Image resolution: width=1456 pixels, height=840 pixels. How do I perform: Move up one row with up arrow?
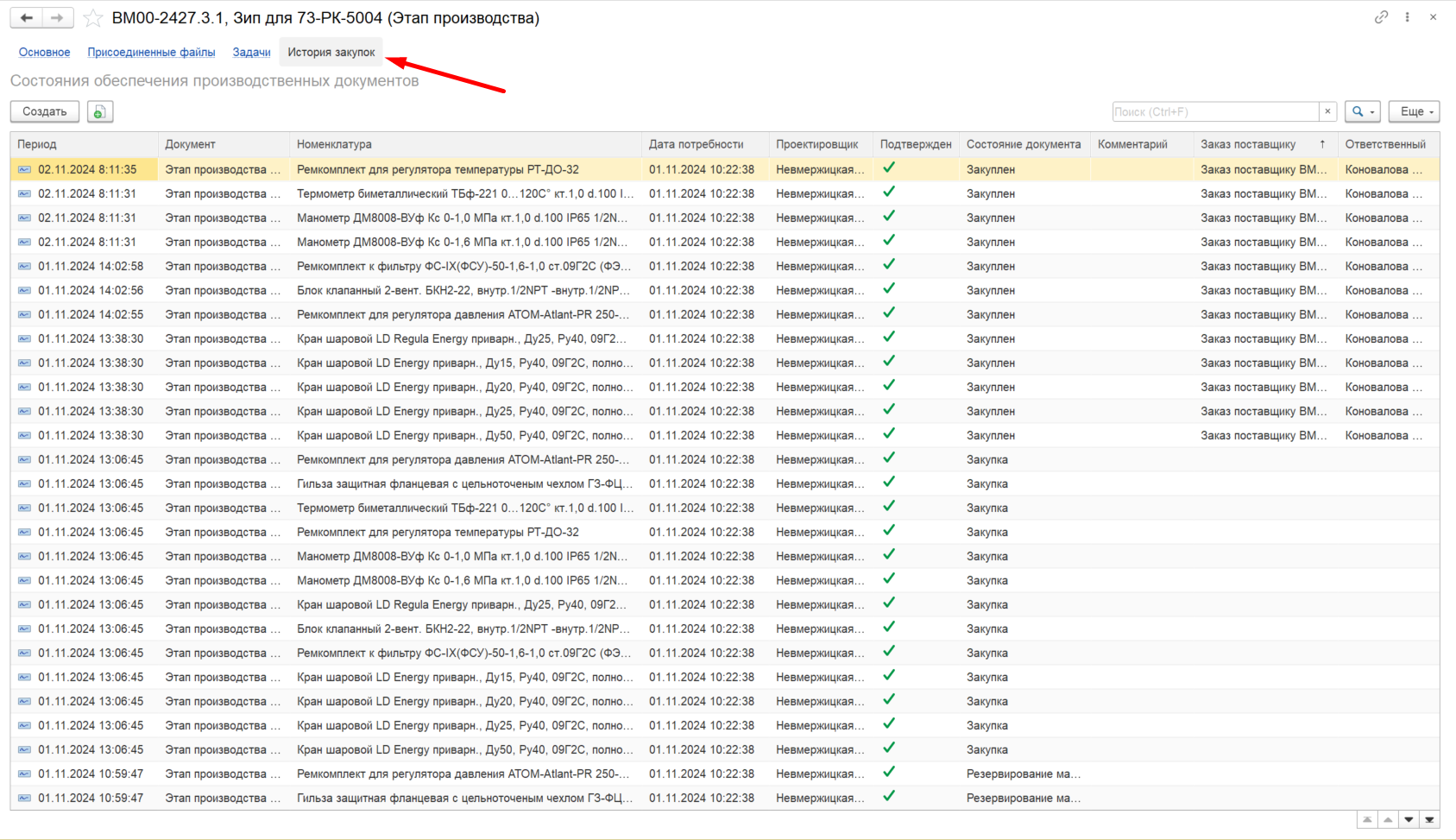click(1388, 819)
